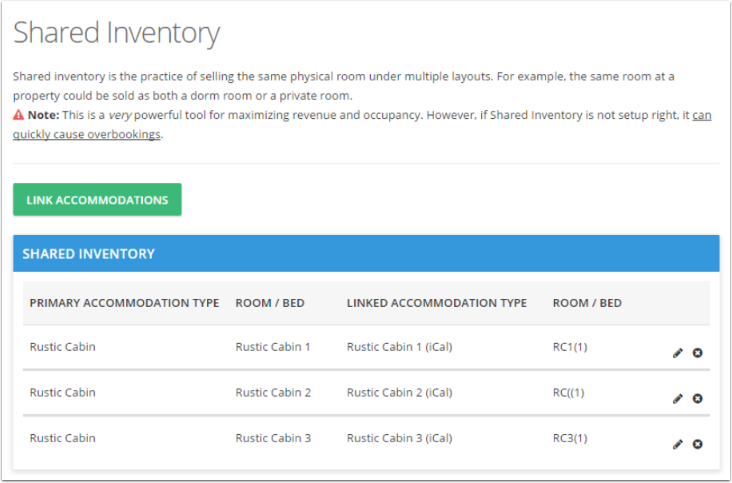Viewport: 732px width, 483px height.
Task: Click the 'RC3(1)' room value
Action: tap(570, 438)
